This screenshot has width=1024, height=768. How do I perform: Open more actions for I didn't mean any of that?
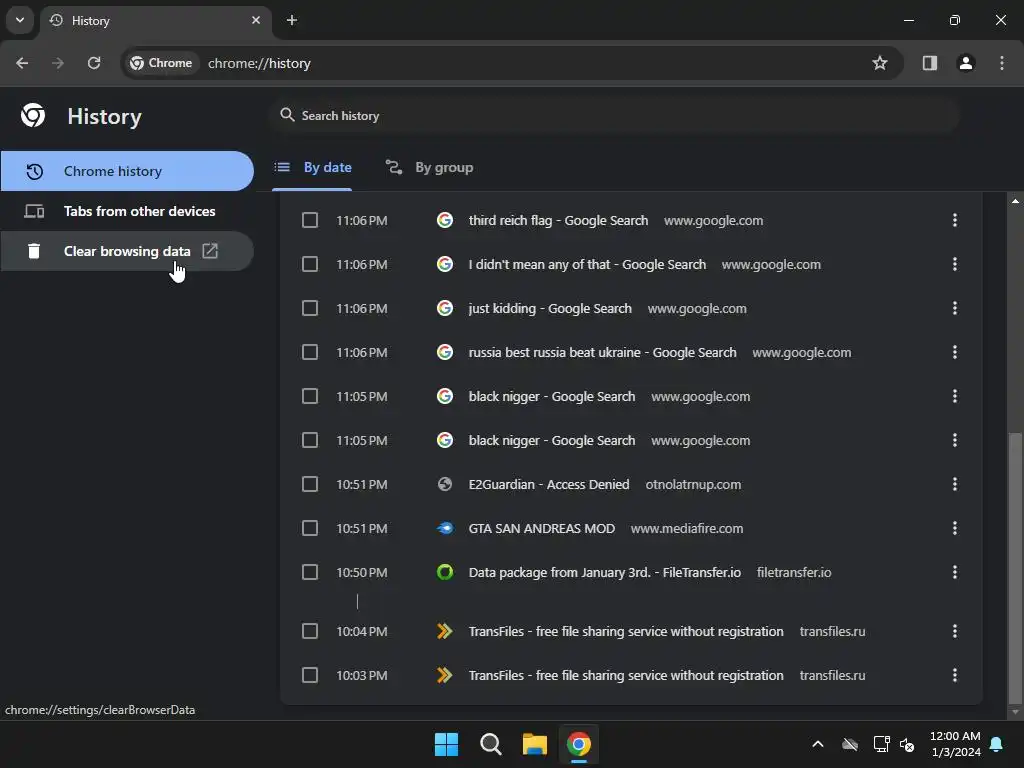[955, 264]
